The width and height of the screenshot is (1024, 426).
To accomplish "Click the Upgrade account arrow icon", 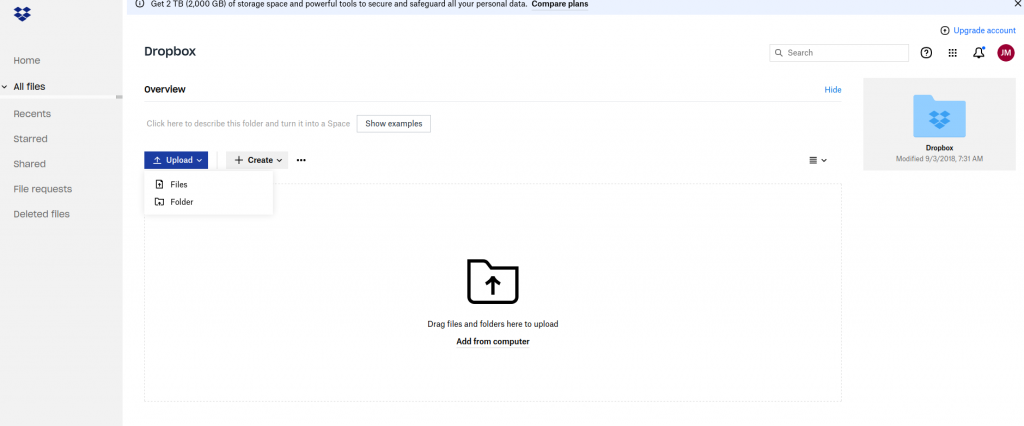I will pyautogui.click(x=944, y=31).
